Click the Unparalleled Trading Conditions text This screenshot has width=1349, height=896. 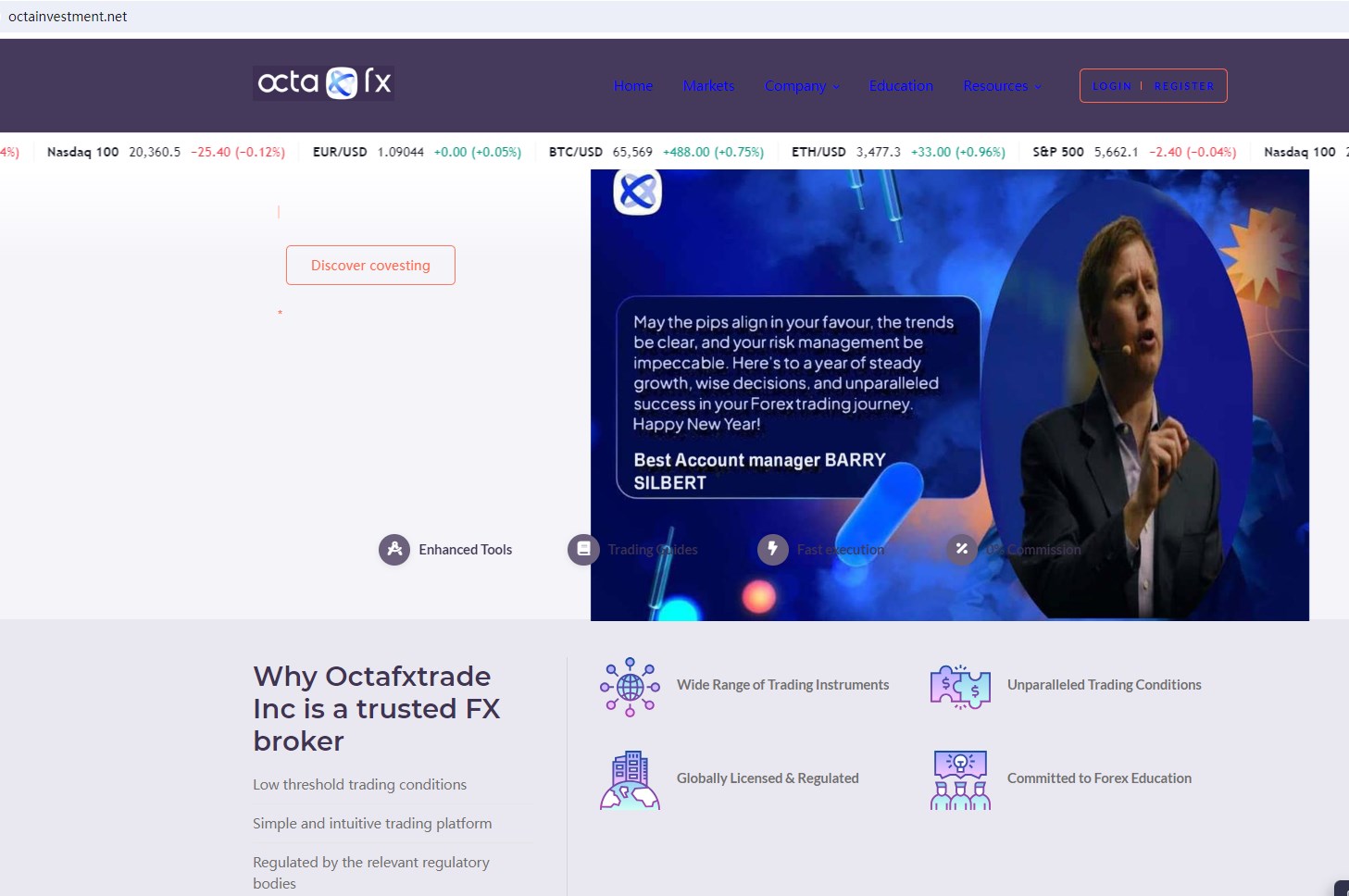point(1105,685)
